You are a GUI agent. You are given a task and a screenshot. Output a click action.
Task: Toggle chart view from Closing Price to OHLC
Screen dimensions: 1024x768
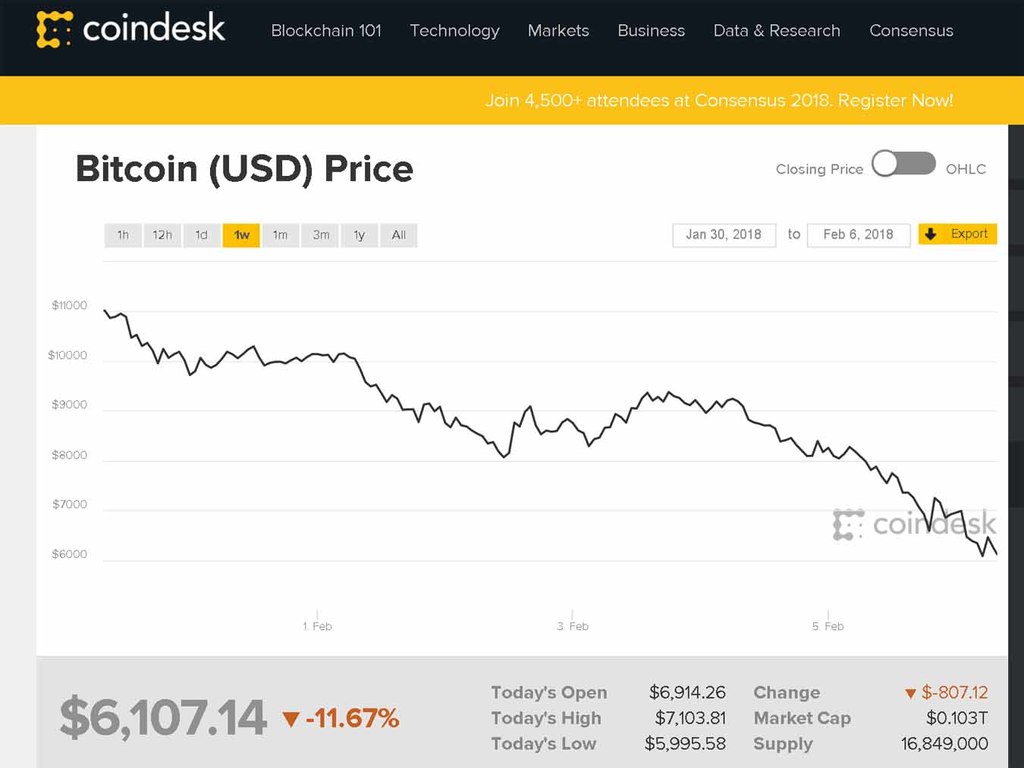tap(903, 161)
